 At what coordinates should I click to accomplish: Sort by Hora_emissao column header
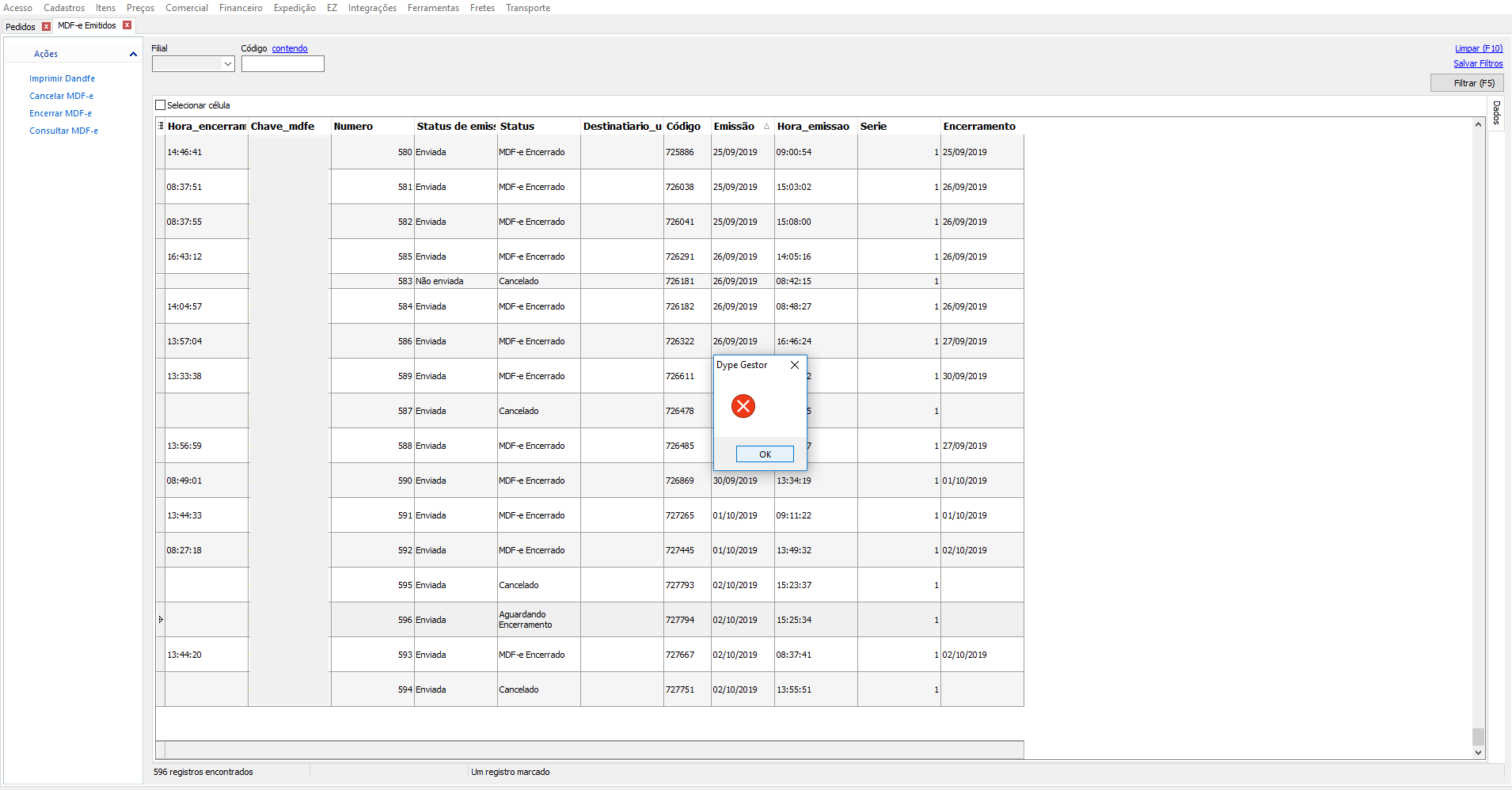(x=816, y=127)
